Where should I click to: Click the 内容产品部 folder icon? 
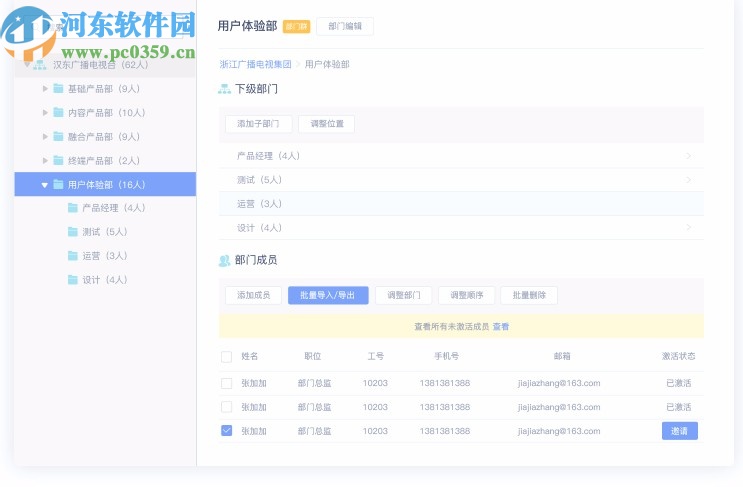coord(58,112)
